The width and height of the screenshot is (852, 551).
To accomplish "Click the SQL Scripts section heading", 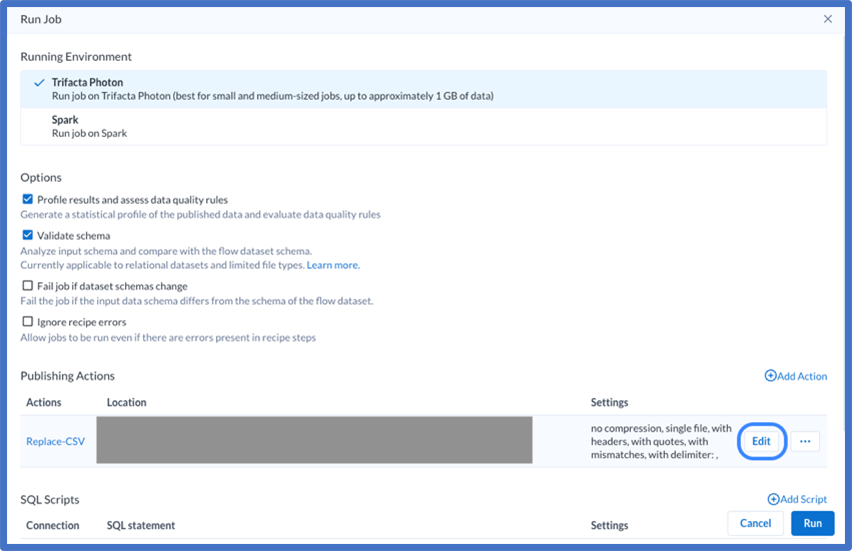I will [50, 500].
